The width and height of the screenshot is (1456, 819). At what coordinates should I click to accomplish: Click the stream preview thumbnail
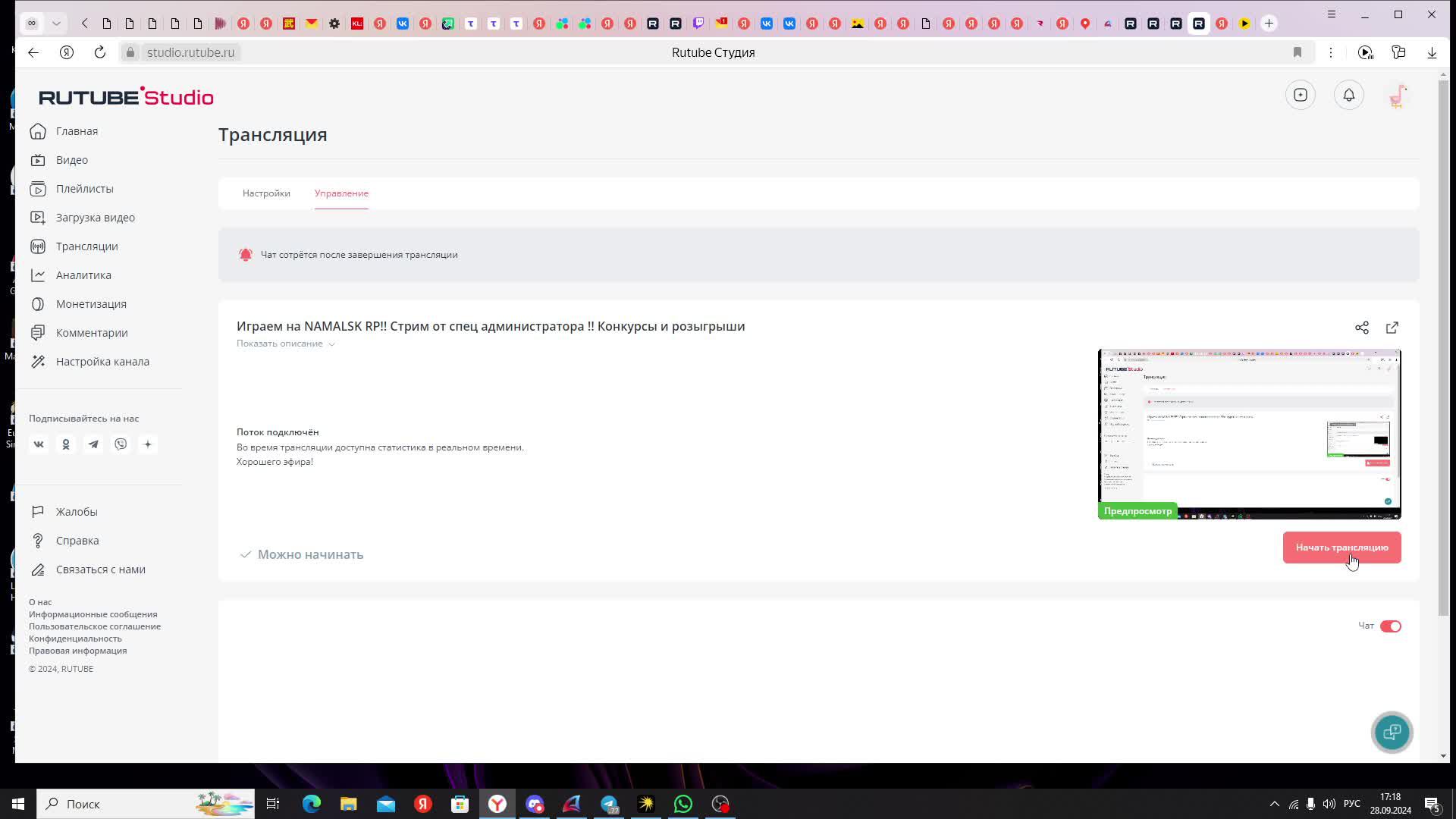(x=1249, y=434)
